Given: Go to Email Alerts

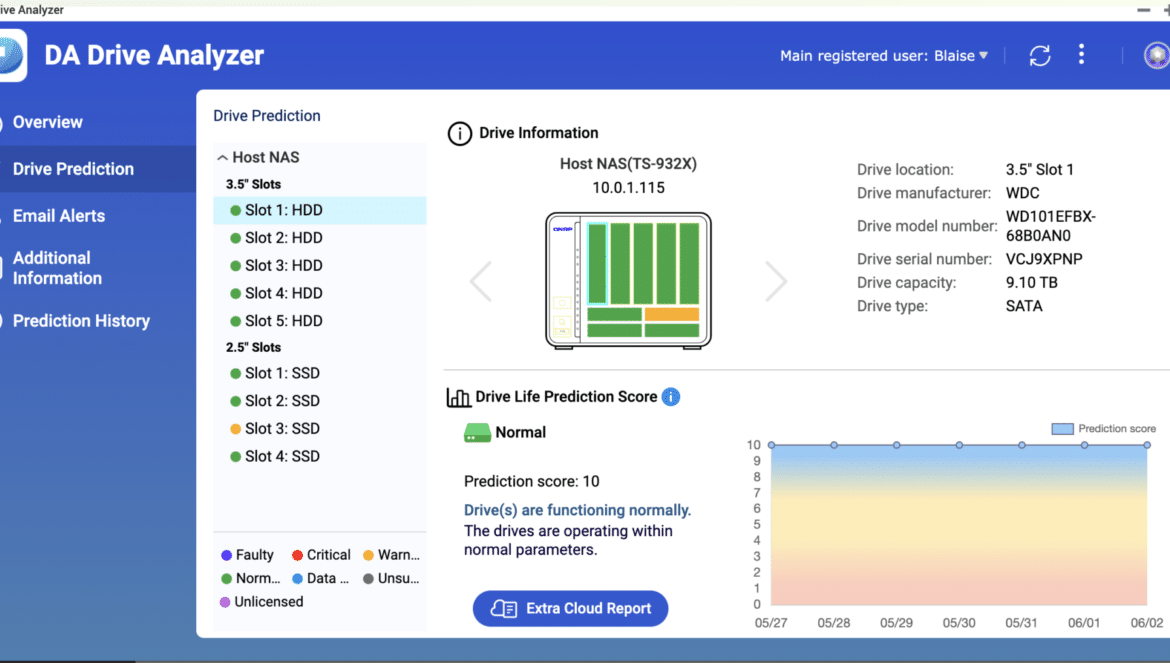Looking at the screenshot, I should (x=59, y=216).
